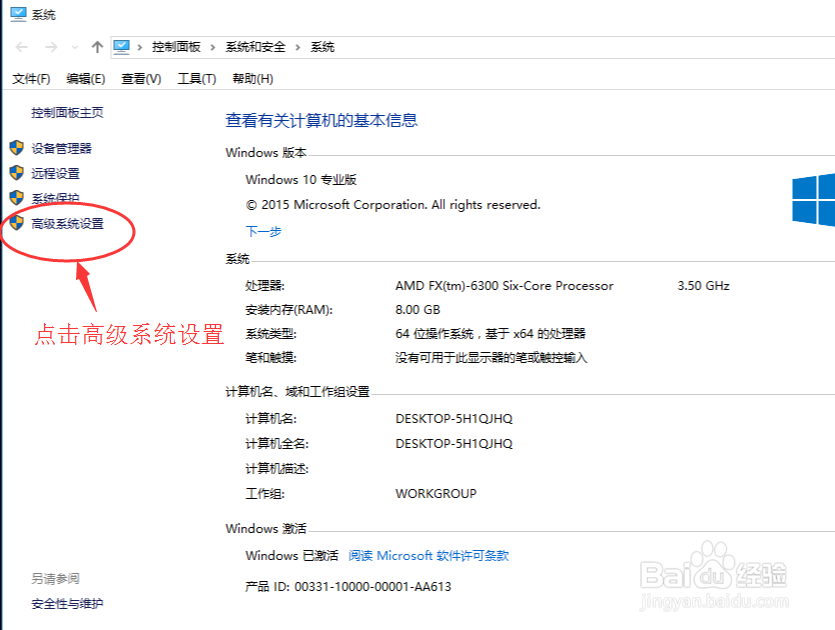Open 系统保护 link
This screenshot has height=630, width=835.
(55, 198)
